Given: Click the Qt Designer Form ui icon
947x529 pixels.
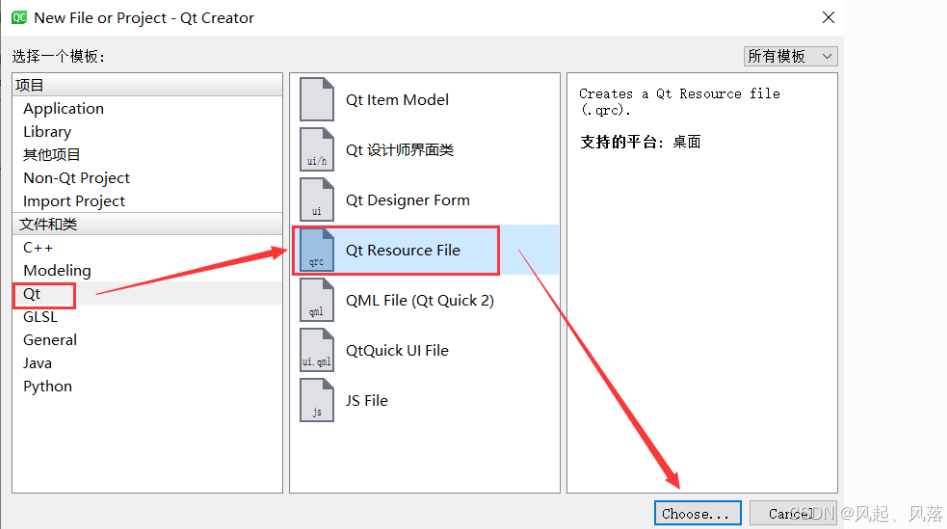Looking at the screenshot, I should point(316,200).
